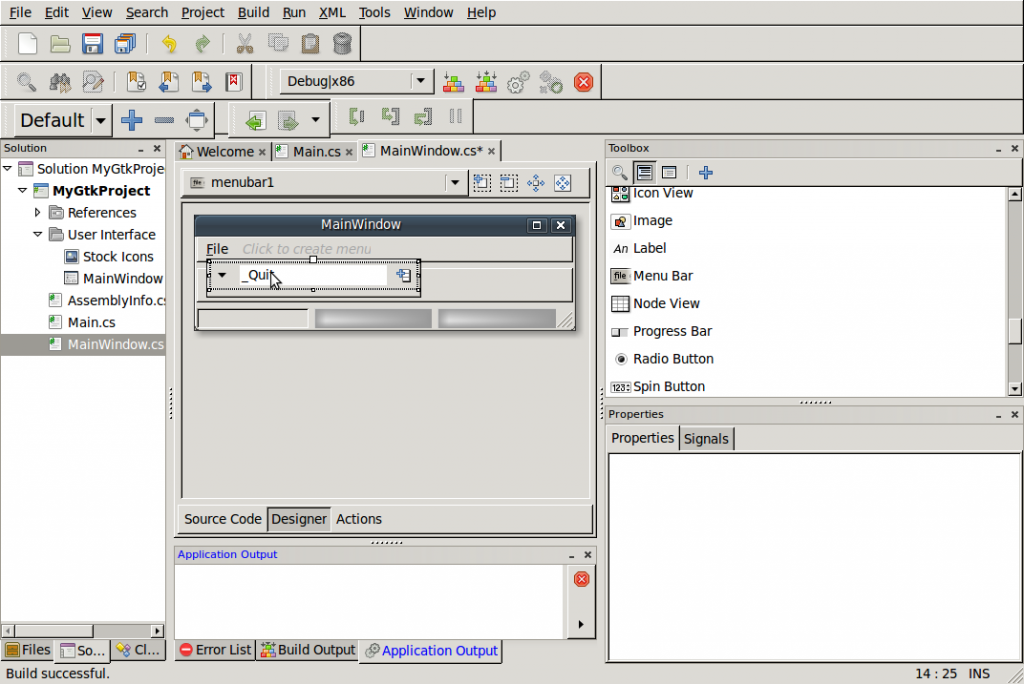Toggle full-screen layout icon
This screenshot has height=684, width=1024.
click(x=197, y=120)
